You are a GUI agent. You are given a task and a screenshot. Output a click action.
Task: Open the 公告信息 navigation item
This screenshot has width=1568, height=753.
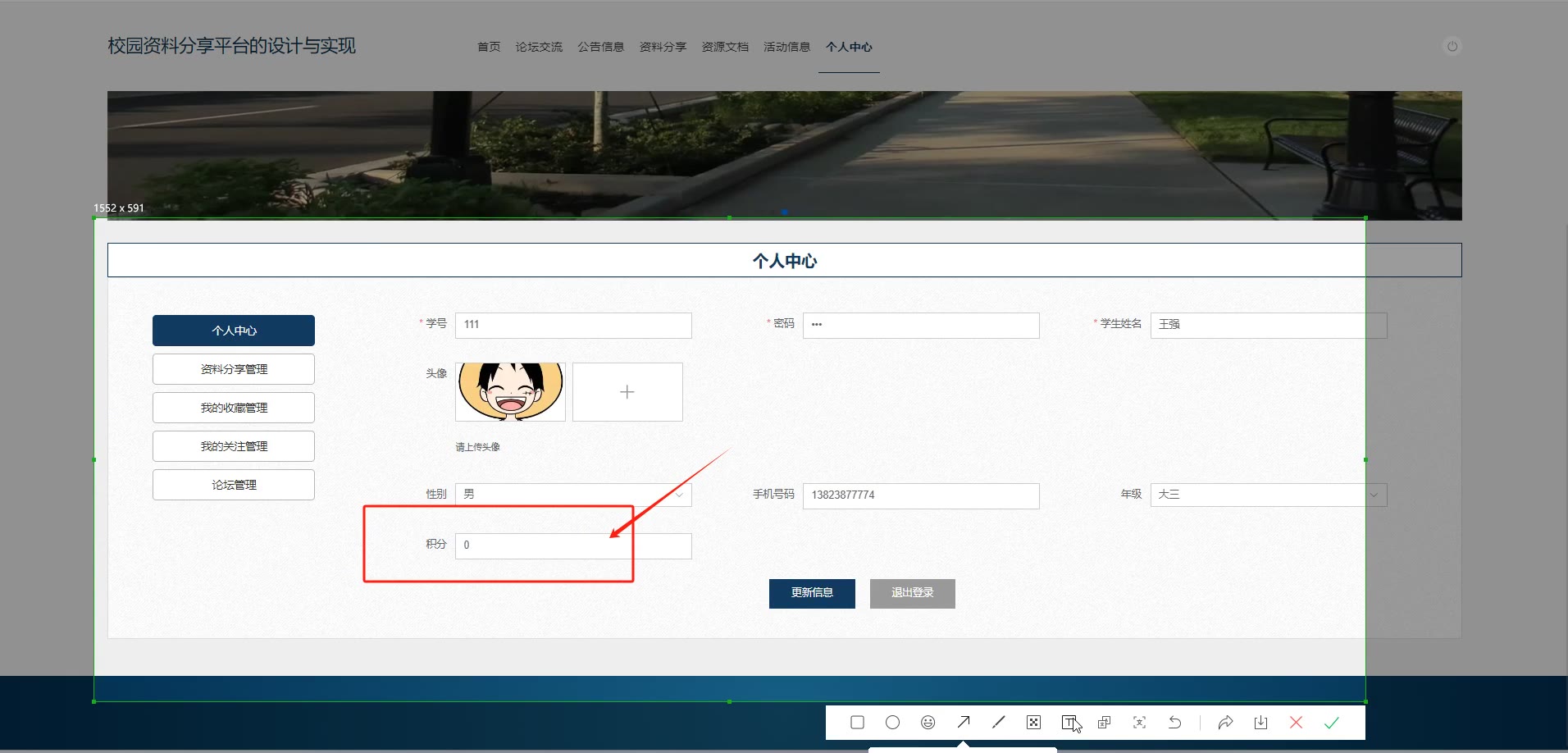(x=601, y=47)
